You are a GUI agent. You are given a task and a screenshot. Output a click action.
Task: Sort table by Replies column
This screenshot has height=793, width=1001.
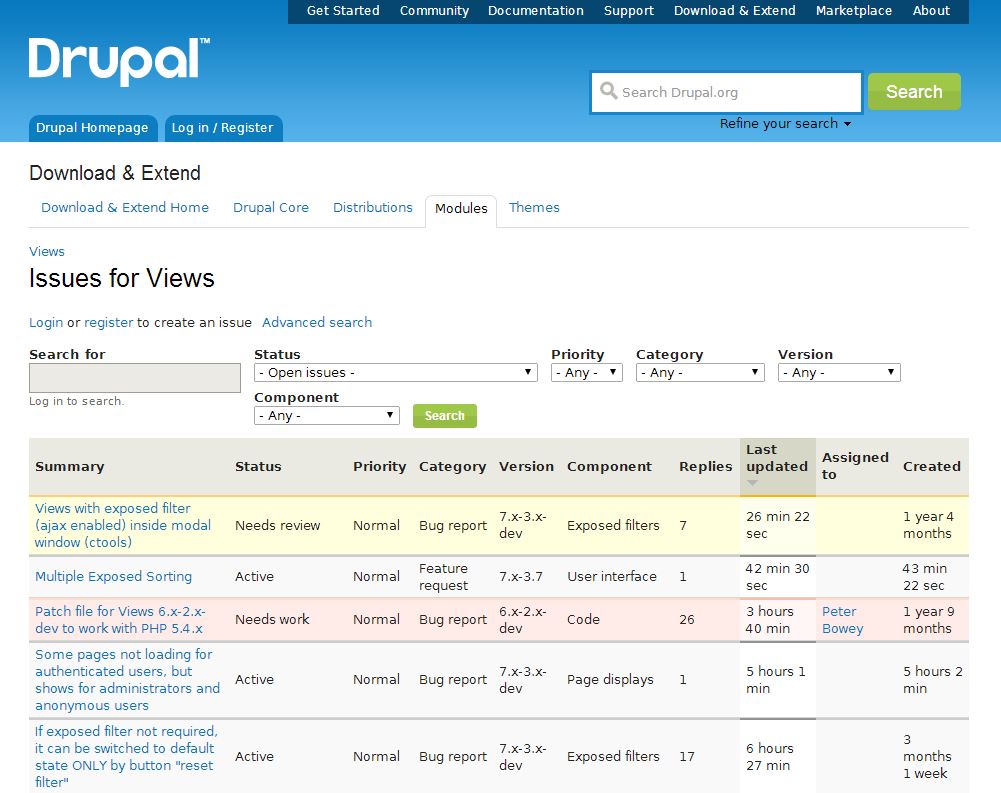705,467
